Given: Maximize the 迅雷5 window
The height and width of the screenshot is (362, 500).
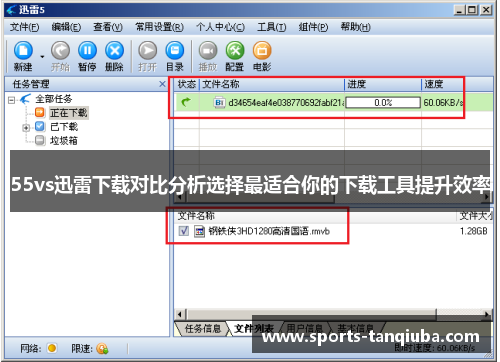Looking at the screenshot, I should coord(472,10).
